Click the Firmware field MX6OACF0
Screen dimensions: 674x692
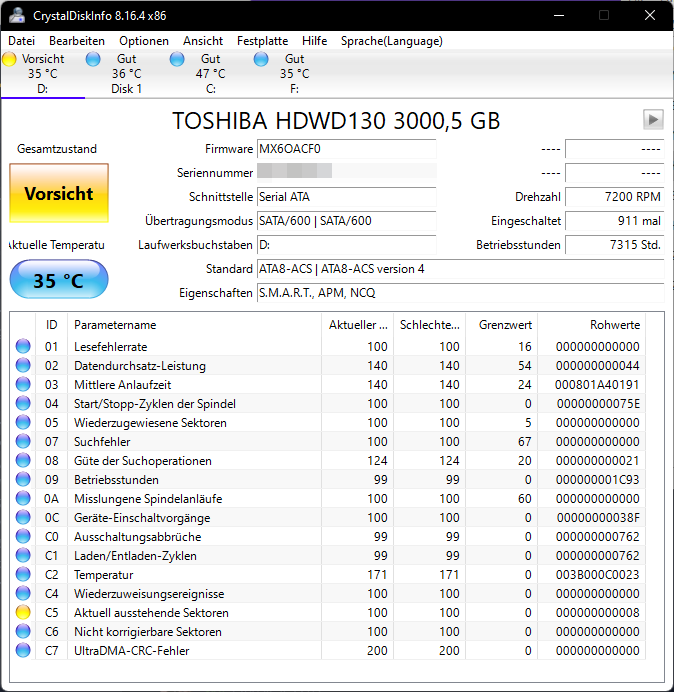[x=346, y=149]
